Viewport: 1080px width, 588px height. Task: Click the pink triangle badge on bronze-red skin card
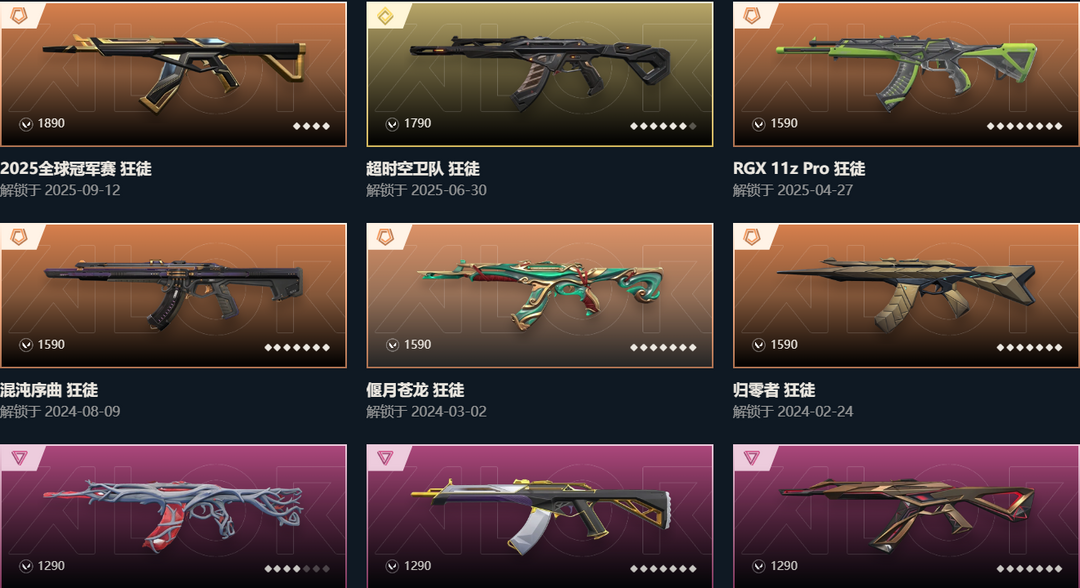coord(751,458)
